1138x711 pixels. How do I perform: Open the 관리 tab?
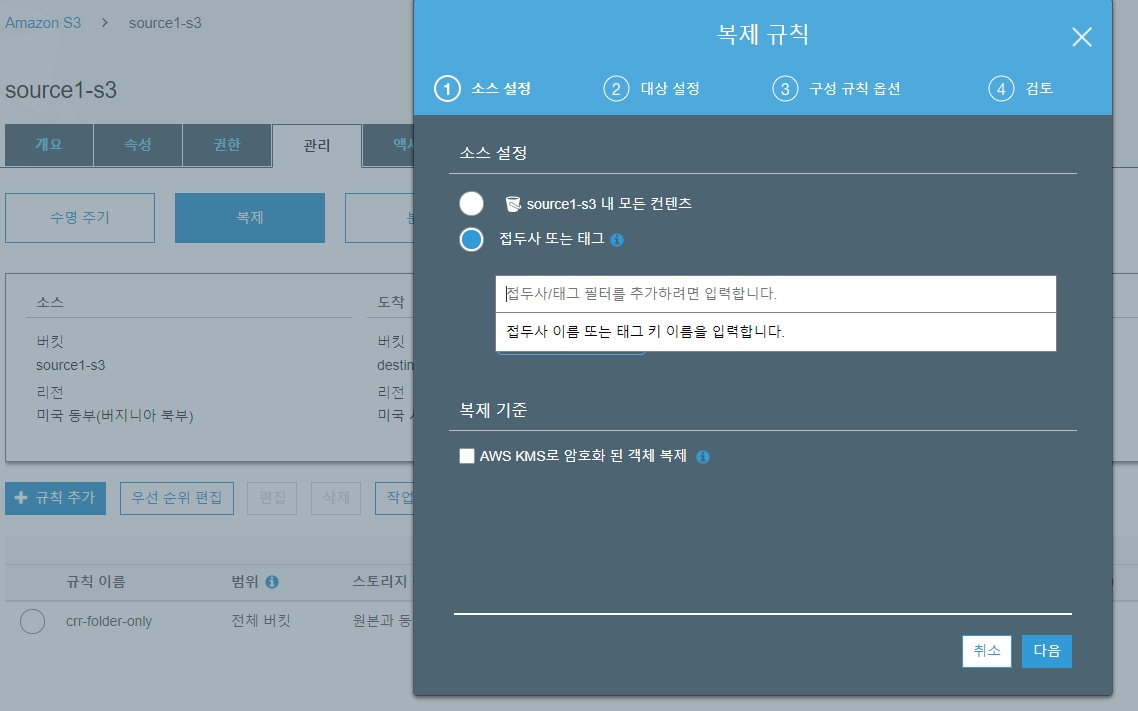[x=316, y=145]
